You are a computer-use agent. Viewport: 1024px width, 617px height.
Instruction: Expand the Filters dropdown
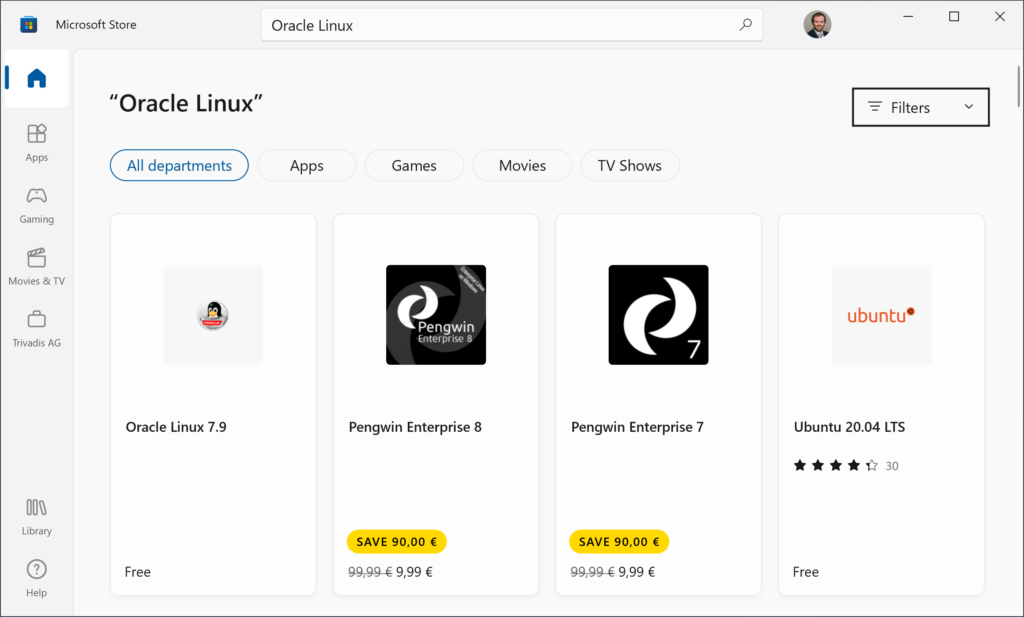pos(920,107)
